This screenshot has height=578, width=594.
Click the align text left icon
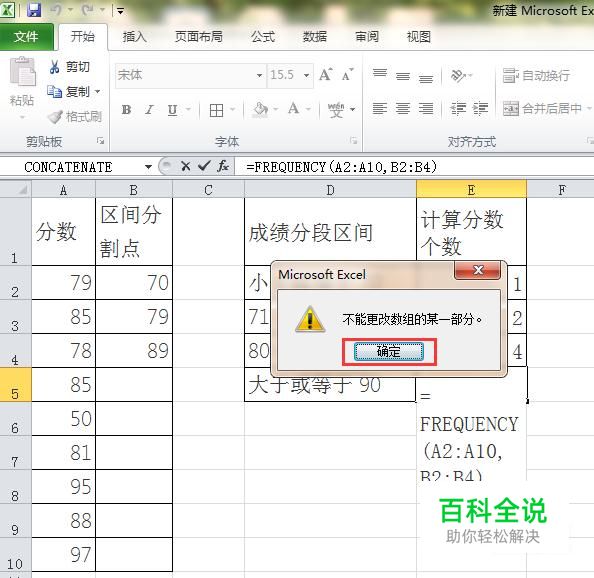pos(380,109)
